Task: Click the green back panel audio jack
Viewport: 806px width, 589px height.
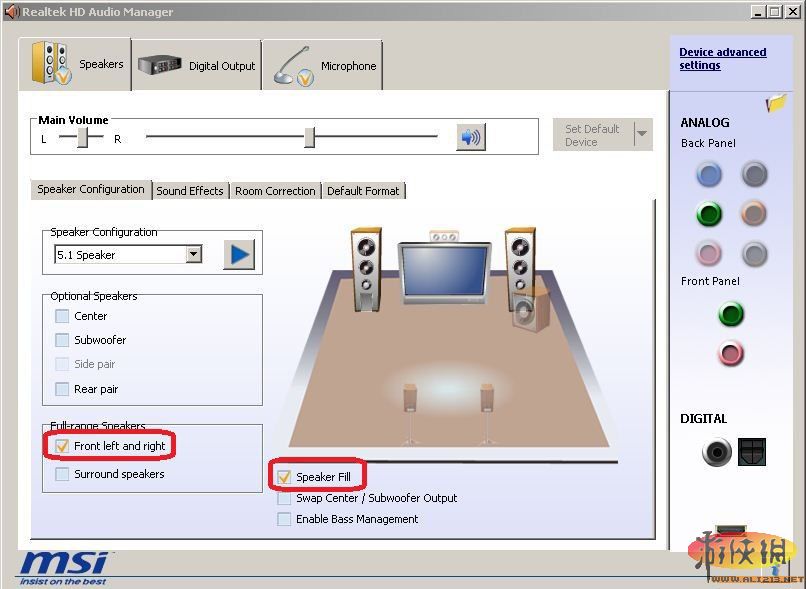Action: (x=709, y=214)
